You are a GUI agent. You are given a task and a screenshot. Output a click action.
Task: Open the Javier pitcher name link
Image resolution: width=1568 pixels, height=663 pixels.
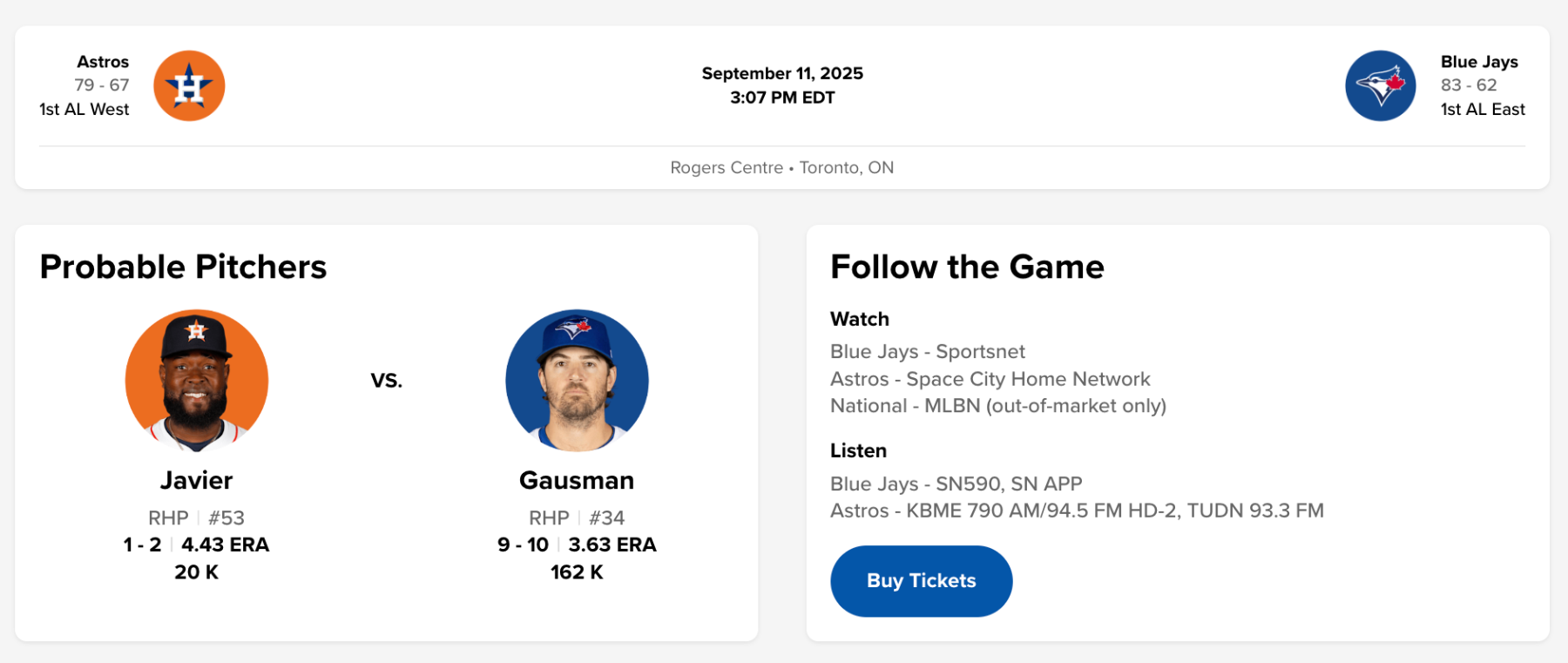[x=197, y=480]
